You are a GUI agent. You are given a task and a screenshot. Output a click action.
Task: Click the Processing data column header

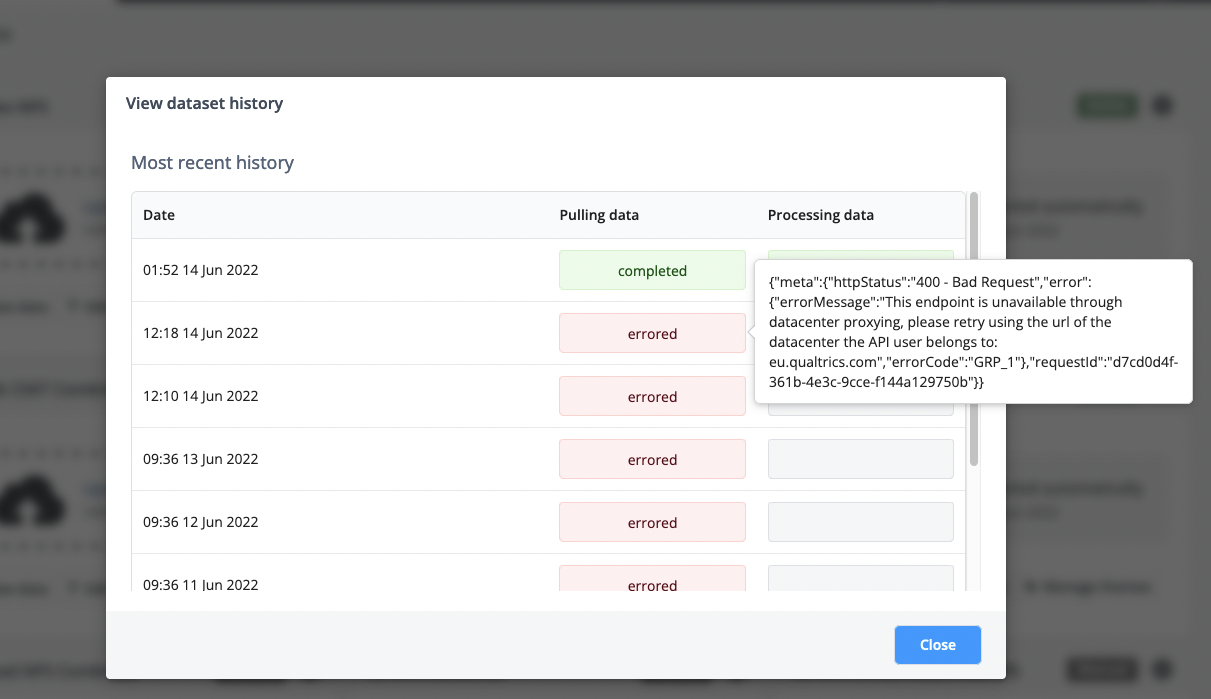tap(820, 215)
